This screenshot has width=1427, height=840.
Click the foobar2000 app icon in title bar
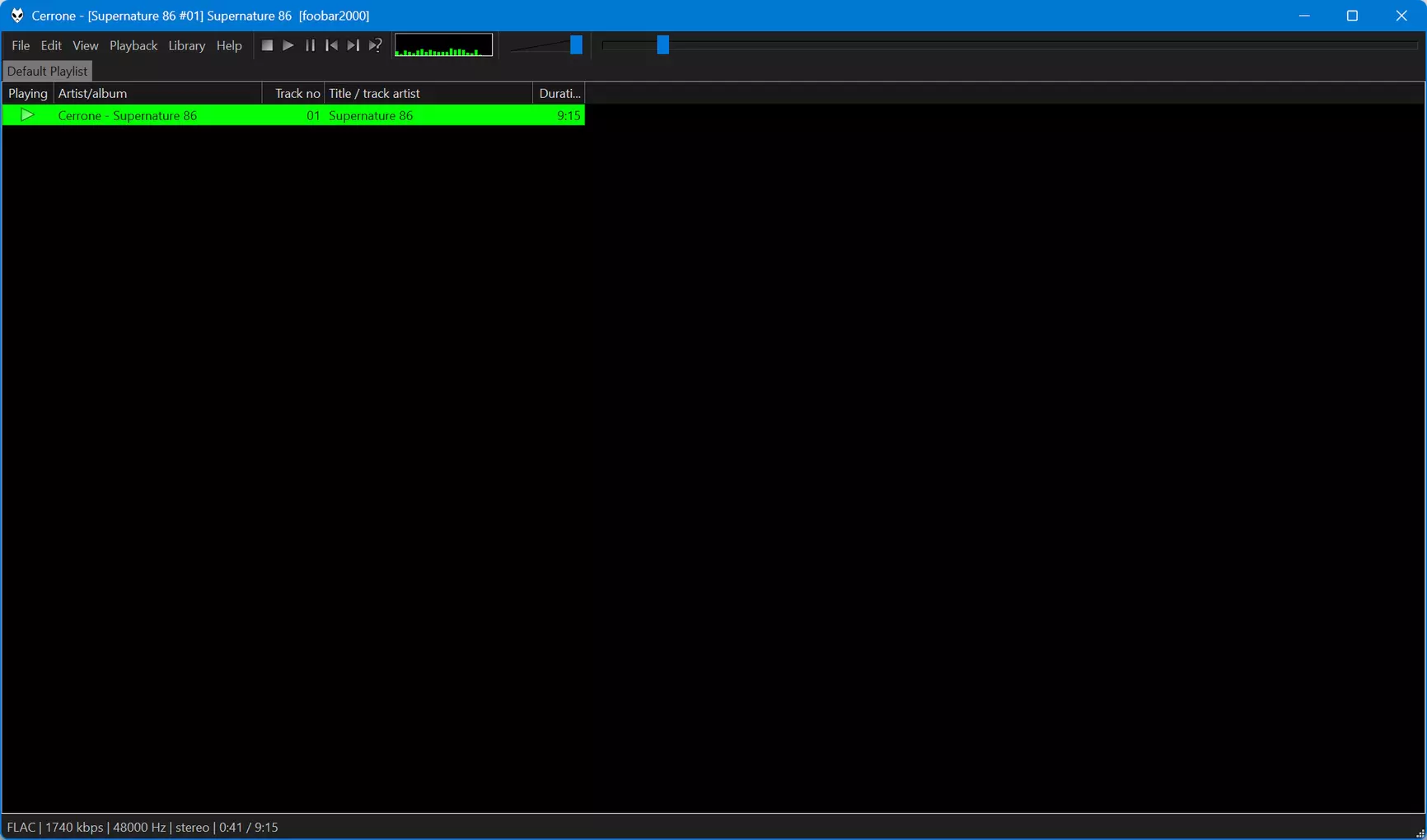coord(16,16)
